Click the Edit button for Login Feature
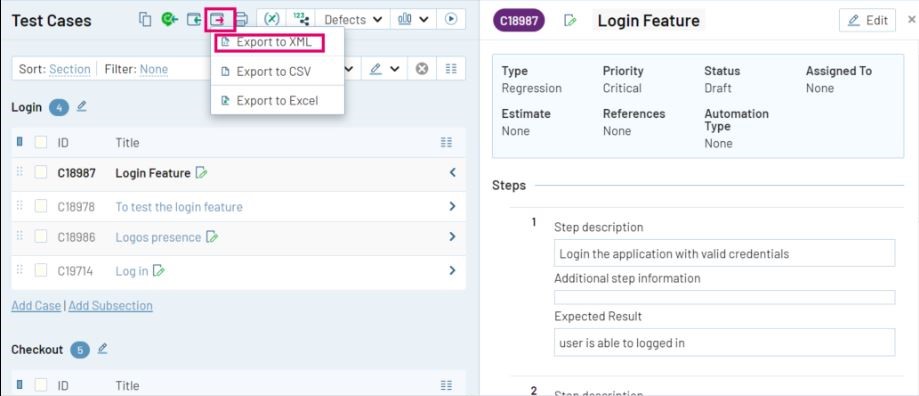 (867, 20)
